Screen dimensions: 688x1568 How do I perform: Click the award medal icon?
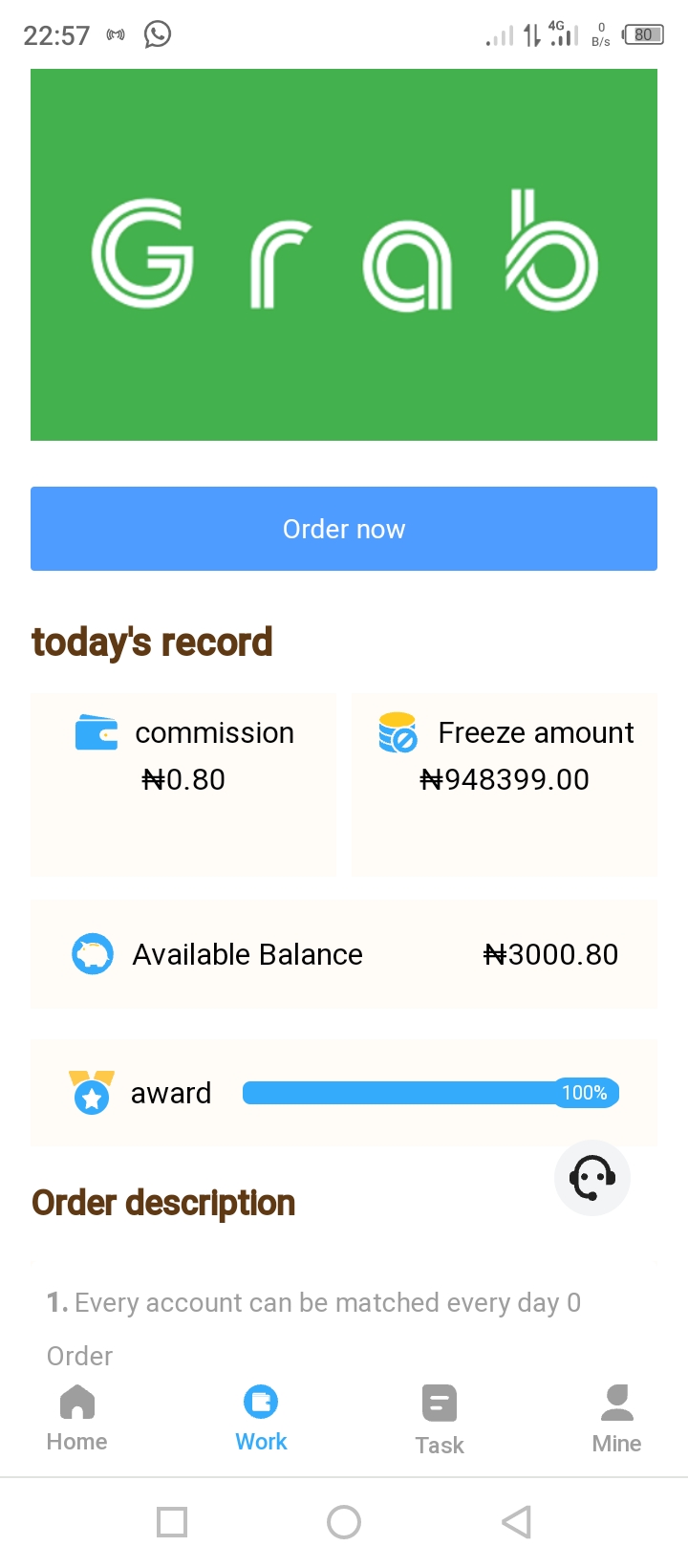pos(92,1093)
